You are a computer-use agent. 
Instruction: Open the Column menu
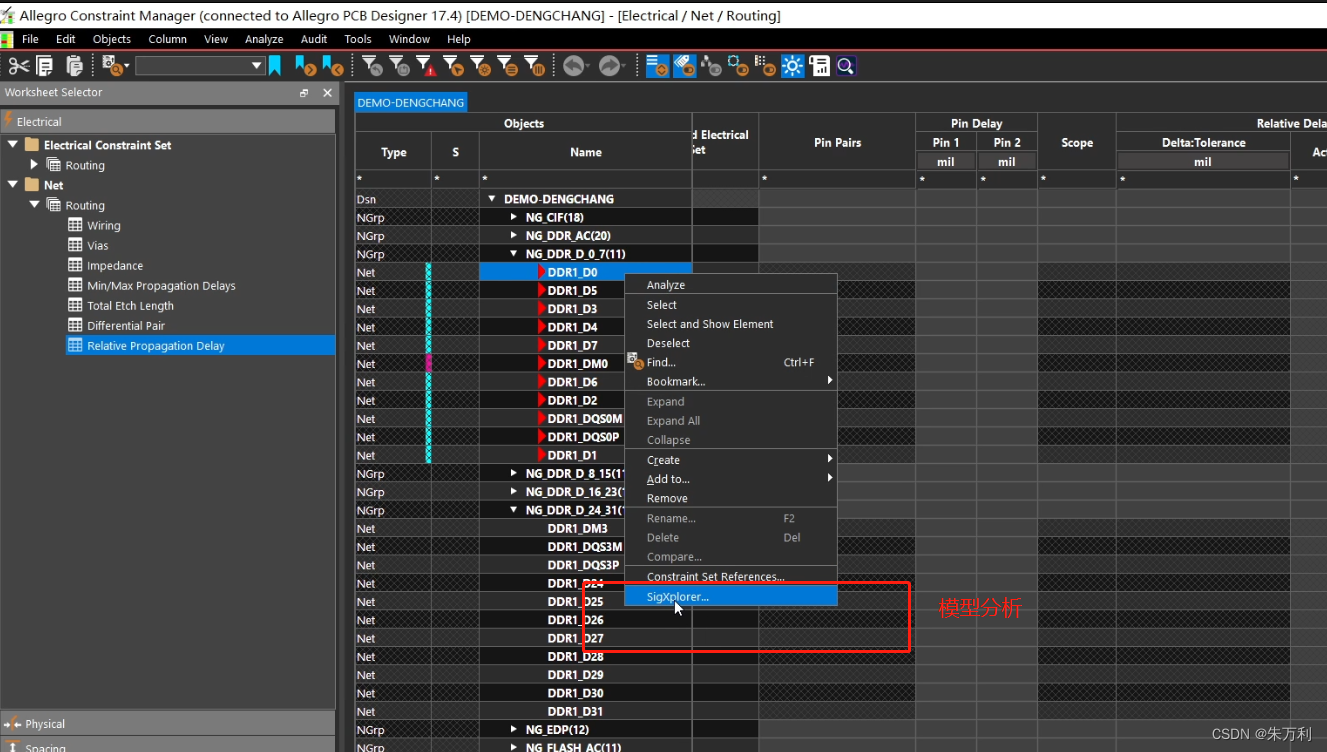pos(167,39)
